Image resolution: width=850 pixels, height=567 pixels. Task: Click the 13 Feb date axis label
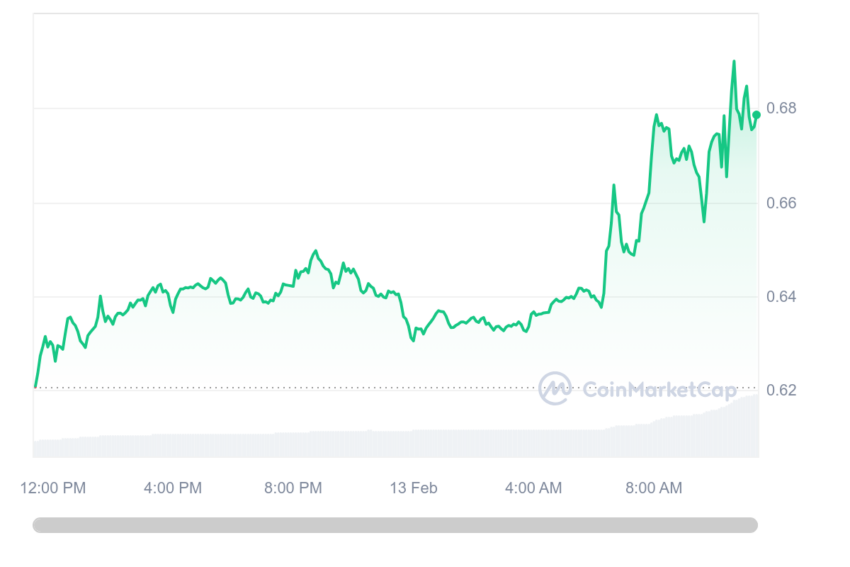(x=414, y=488)
